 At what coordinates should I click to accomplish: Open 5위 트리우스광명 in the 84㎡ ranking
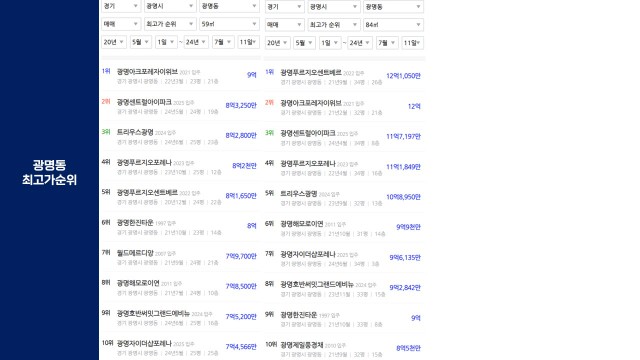pos(344,198)
